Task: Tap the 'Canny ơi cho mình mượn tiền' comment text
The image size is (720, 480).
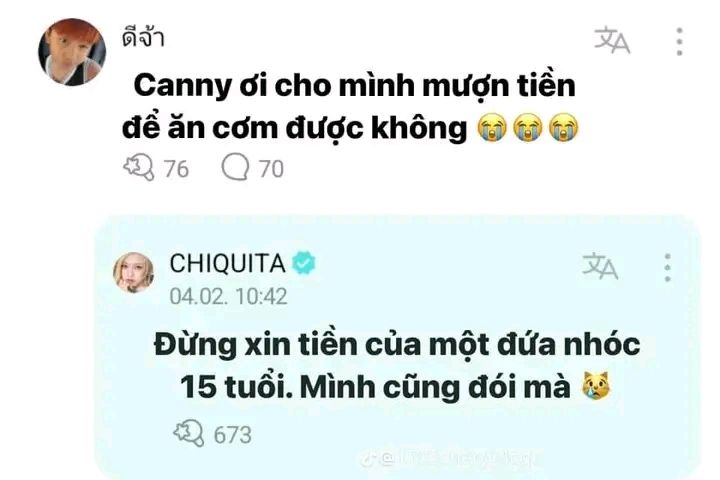Action: coord(349,107)
